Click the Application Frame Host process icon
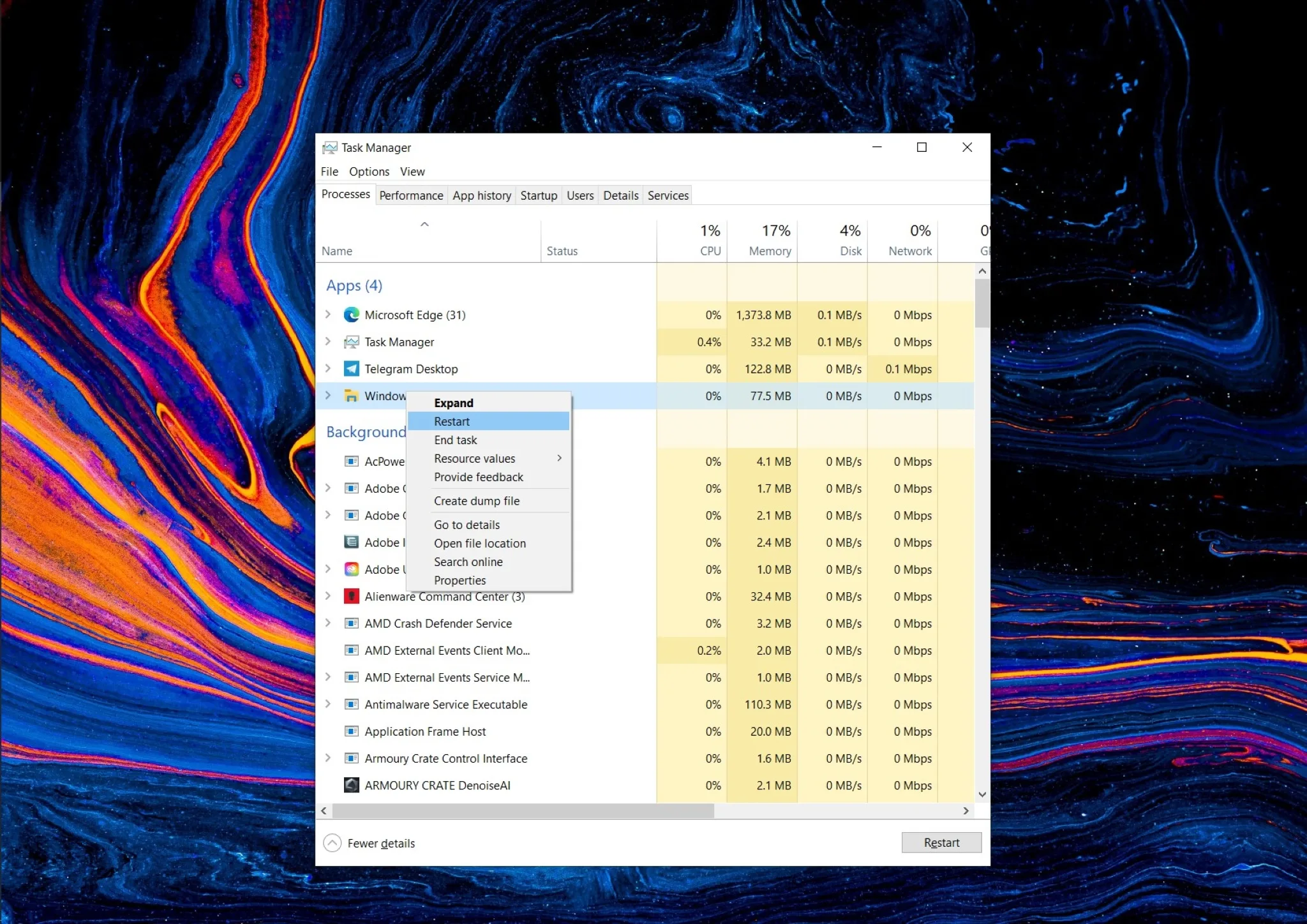 point(352,731)
